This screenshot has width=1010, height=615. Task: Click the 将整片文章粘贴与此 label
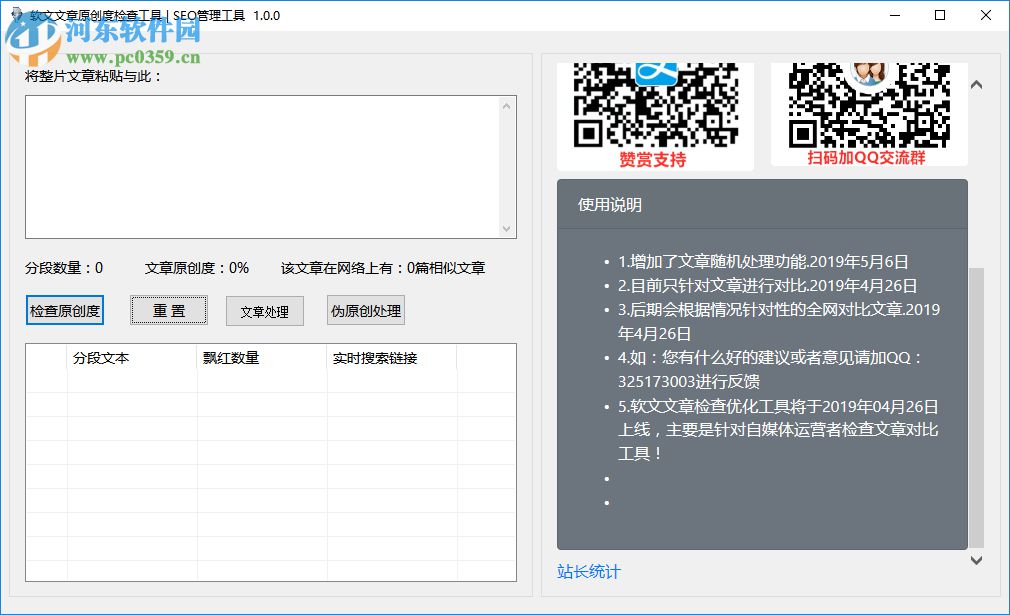93,76
